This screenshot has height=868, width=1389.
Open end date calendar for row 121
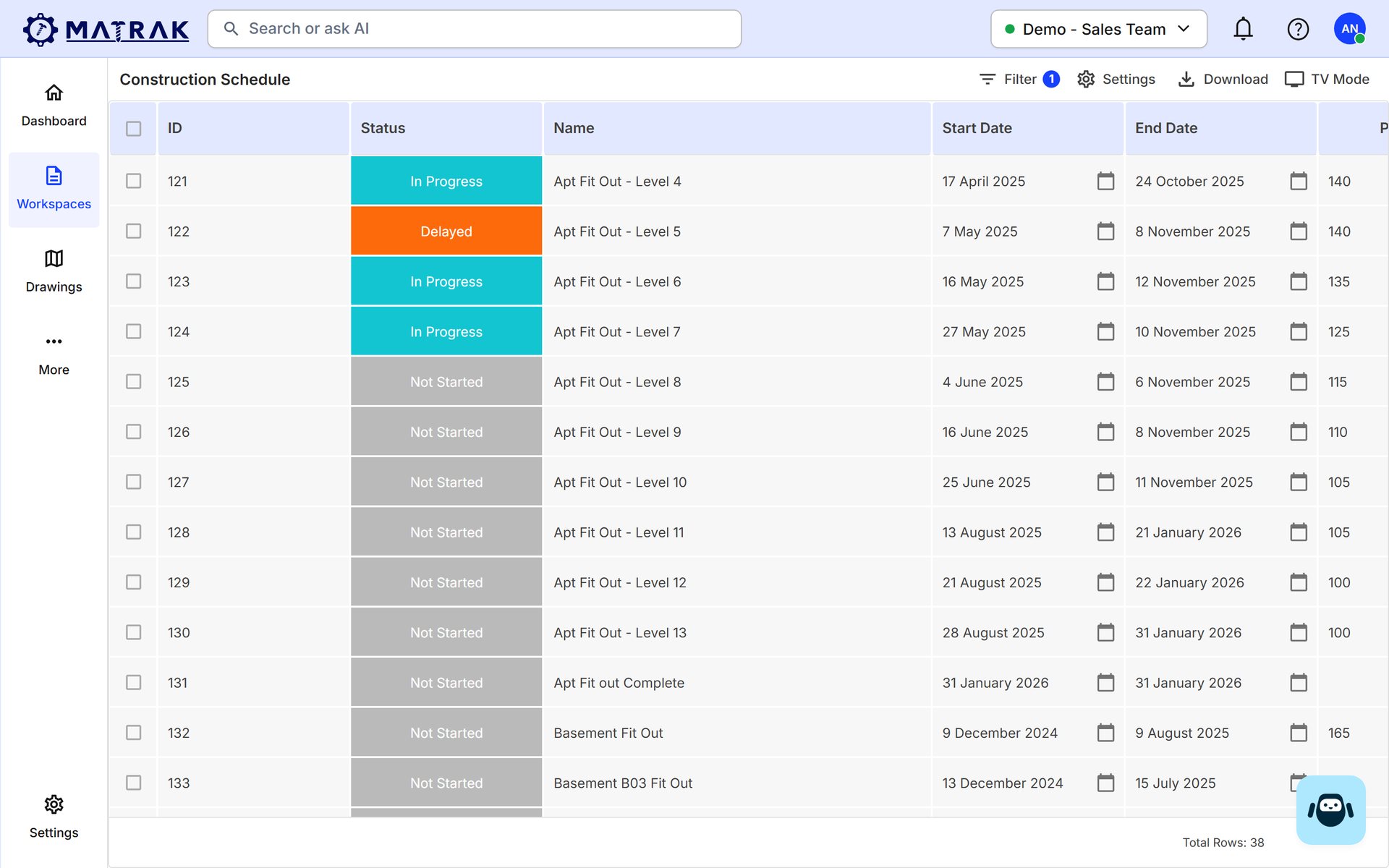(1299, 181)
